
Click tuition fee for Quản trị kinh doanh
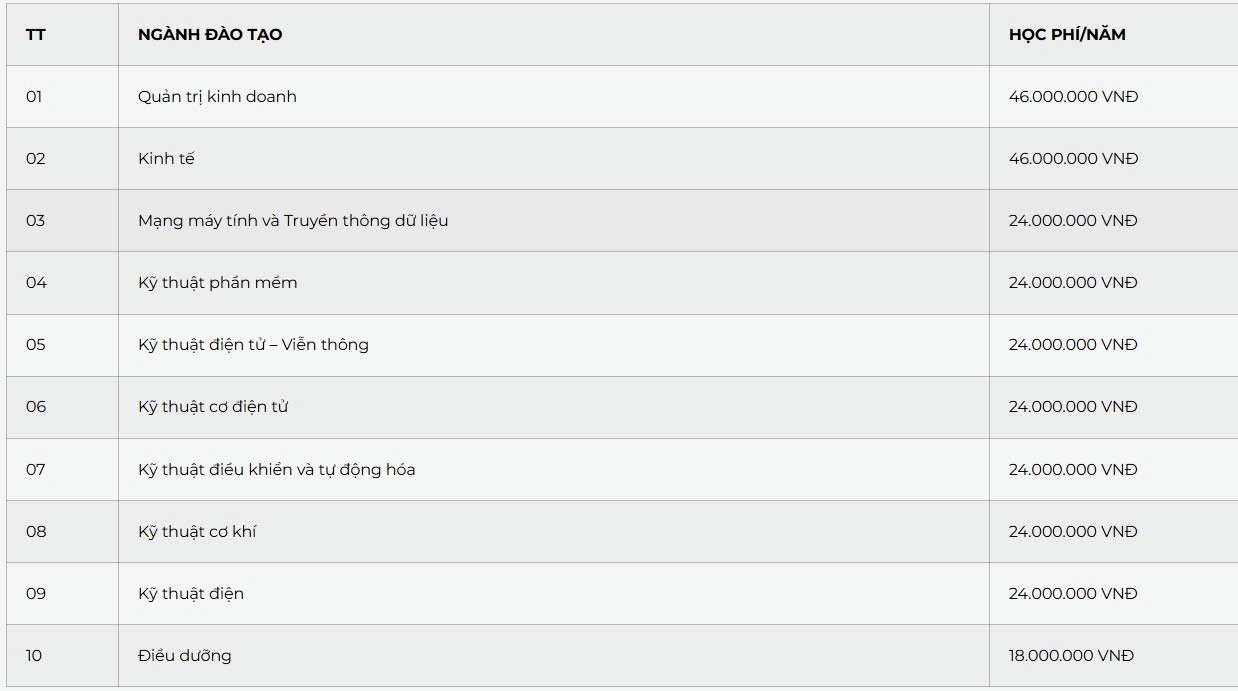pyautogui.click(x=1073, y=97)
